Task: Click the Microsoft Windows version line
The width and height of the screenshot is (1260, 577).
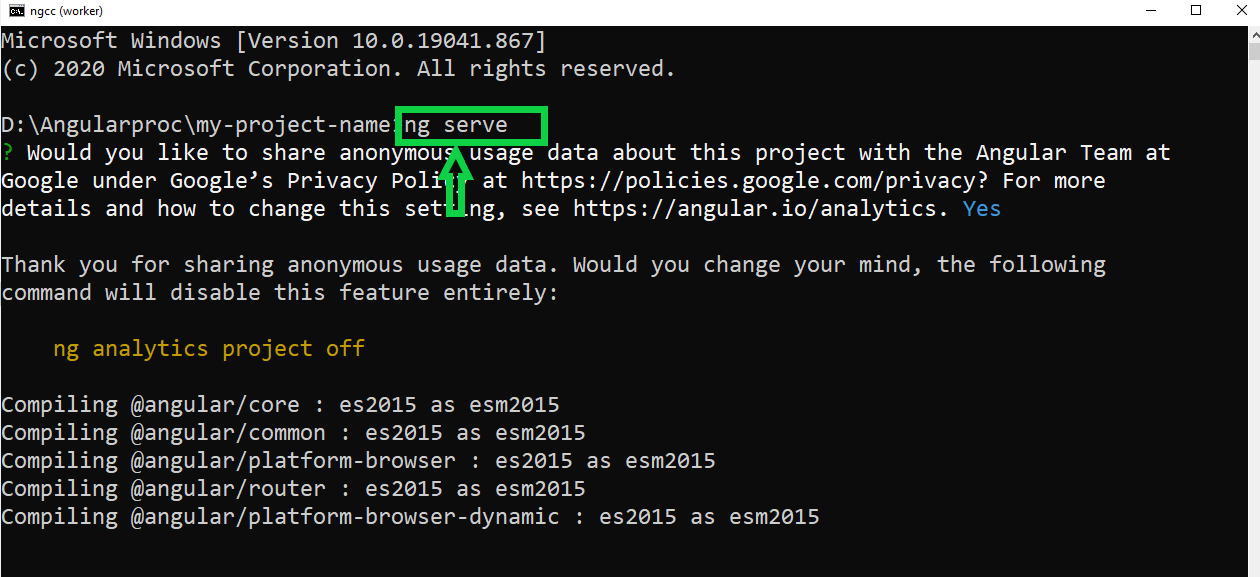Action: click(274, 41)
